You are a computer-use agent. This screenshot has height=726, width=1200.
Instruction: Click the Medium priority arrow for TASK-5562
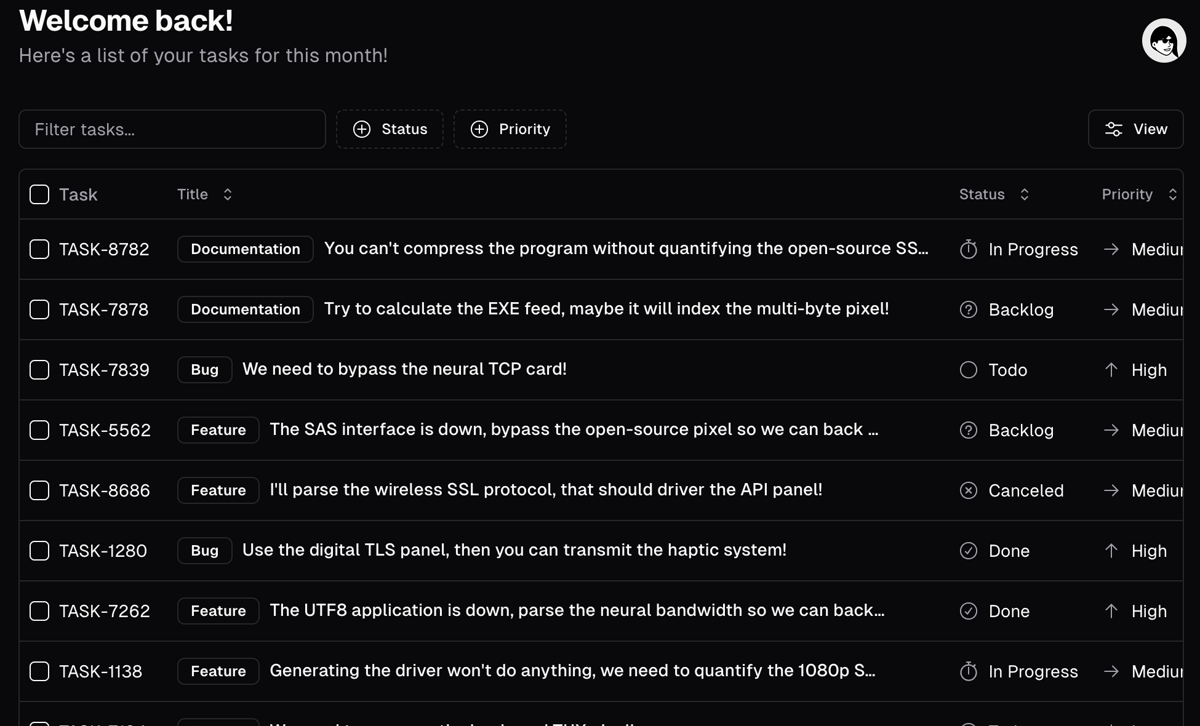(1111, 430)
